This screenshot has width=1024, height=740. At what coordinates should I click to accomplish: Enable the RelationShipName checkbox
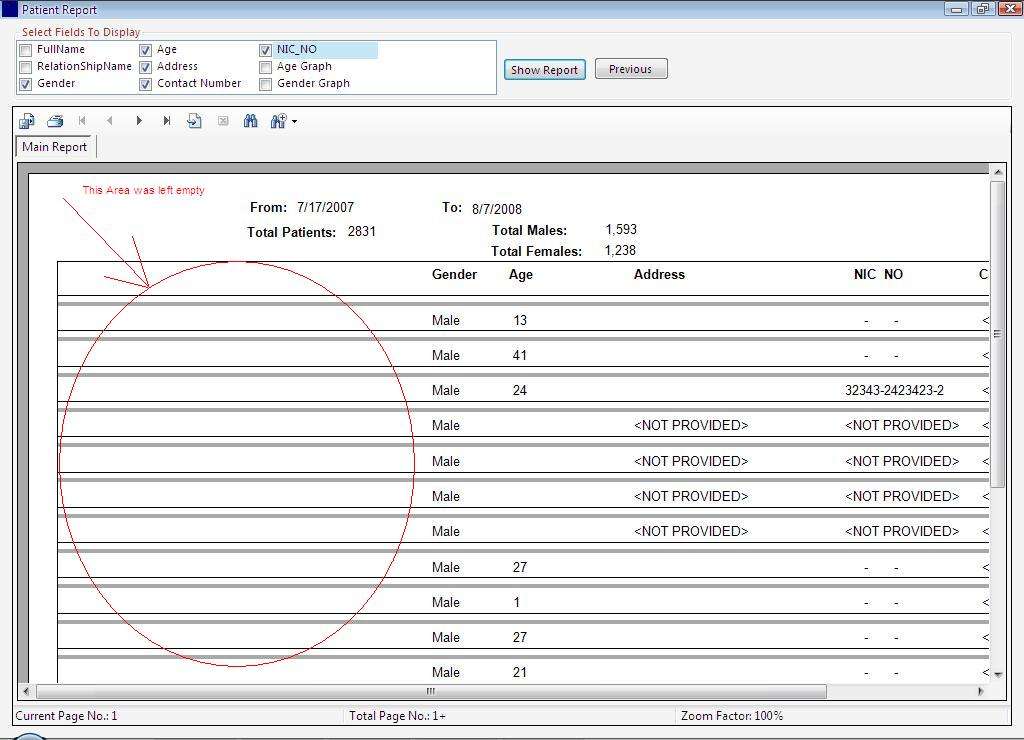25,67
